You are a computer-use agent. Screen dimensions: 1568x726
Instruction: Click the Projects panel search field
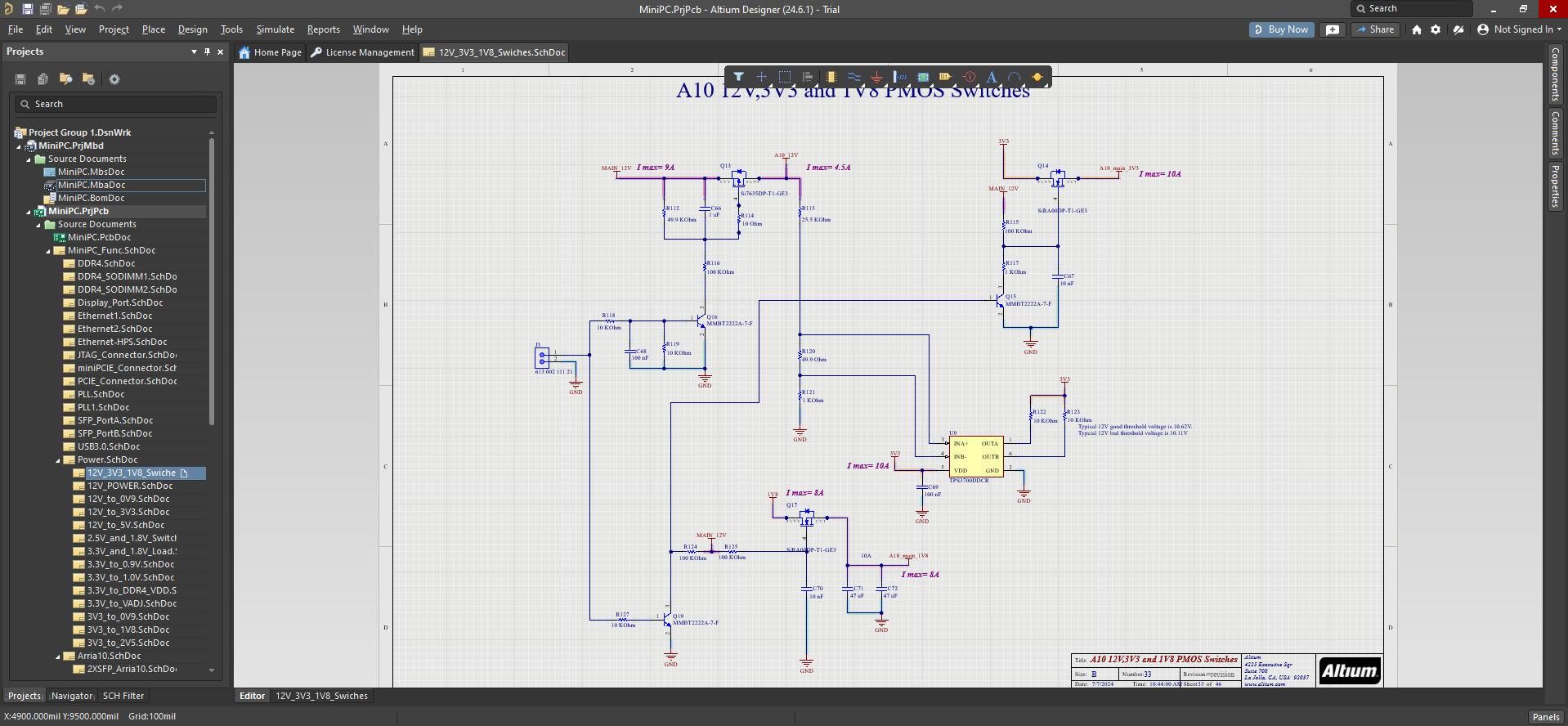click(115, 104)
